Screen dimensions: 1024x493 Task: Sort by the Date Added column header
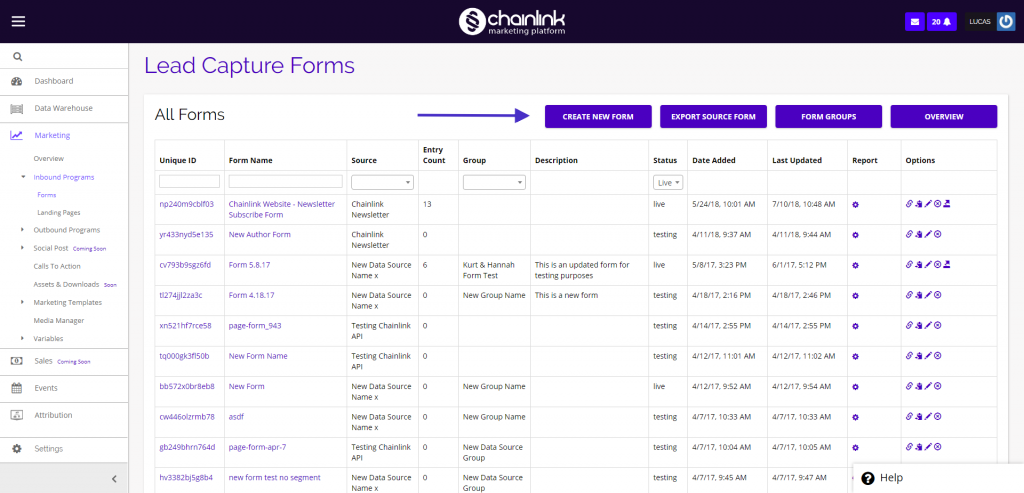coord(714,161)
